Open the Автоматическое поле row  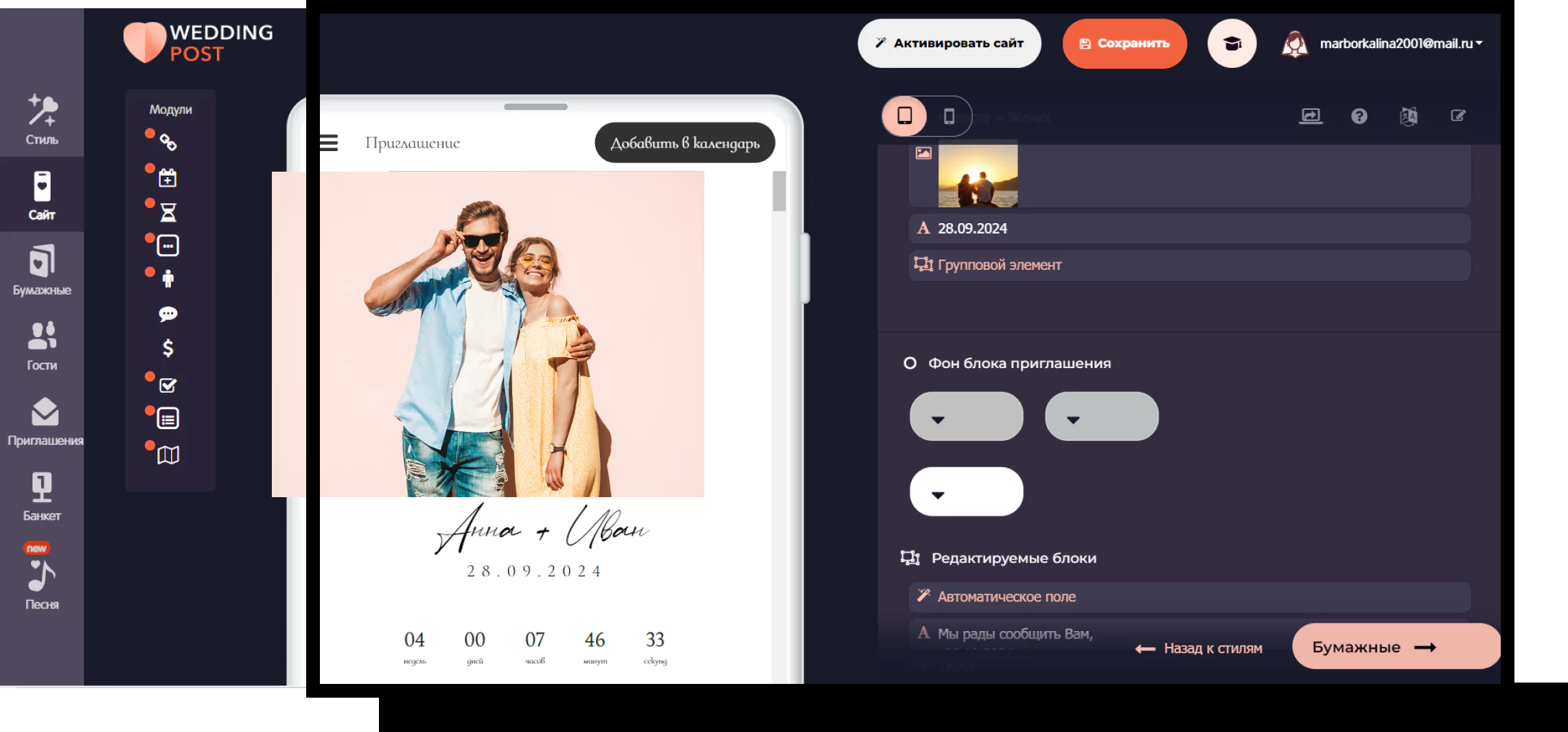tap(1190, 597)
